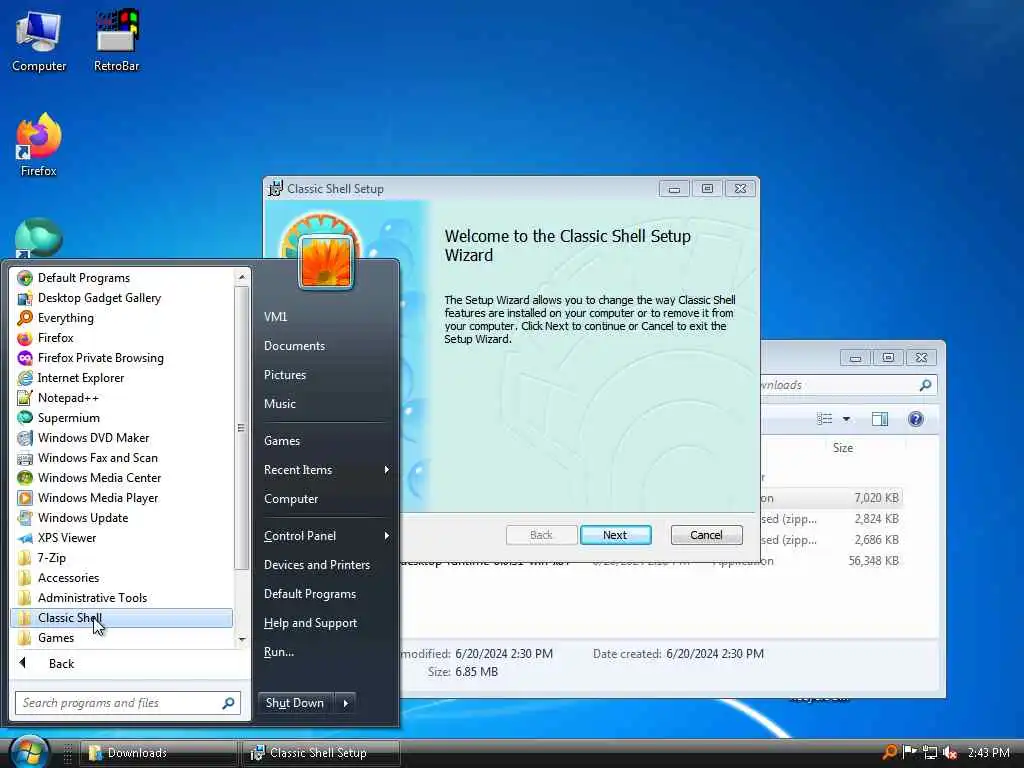
Task: Expand the Games folder in programs list
Action: (56, 638)
